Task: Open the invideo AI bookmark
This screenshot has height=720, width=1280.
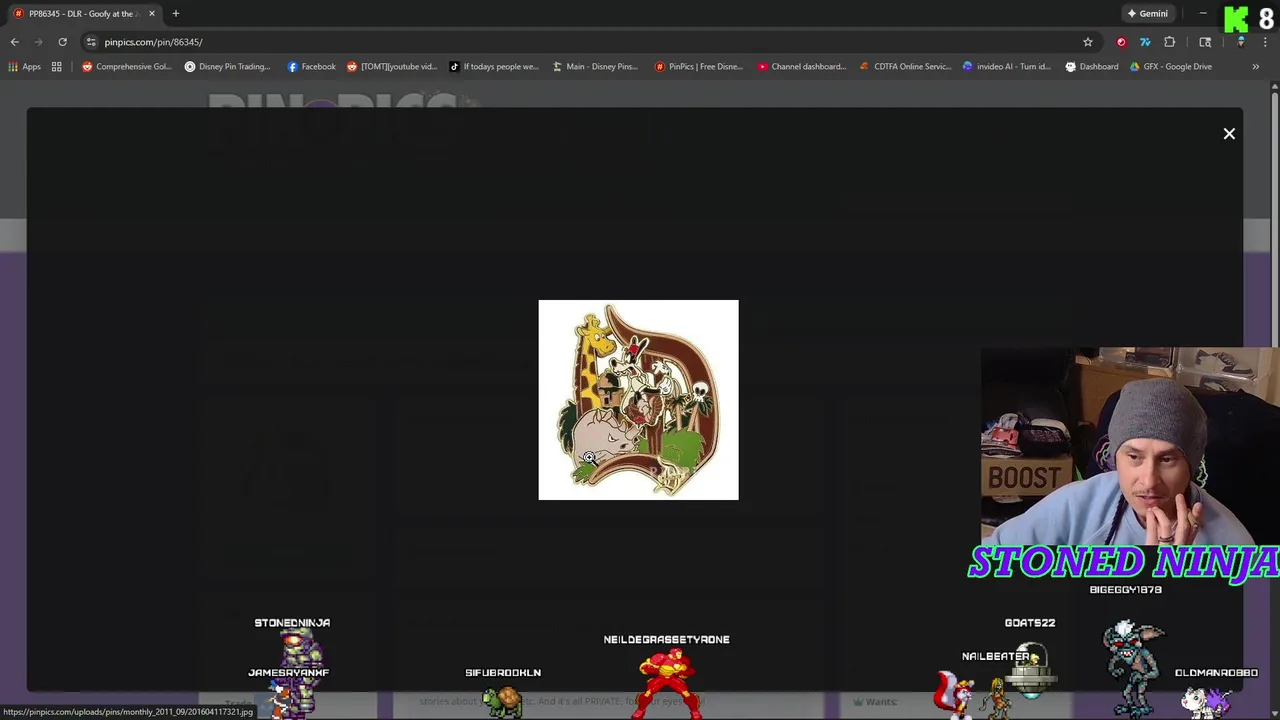Action: click(x=1006, y=67)
